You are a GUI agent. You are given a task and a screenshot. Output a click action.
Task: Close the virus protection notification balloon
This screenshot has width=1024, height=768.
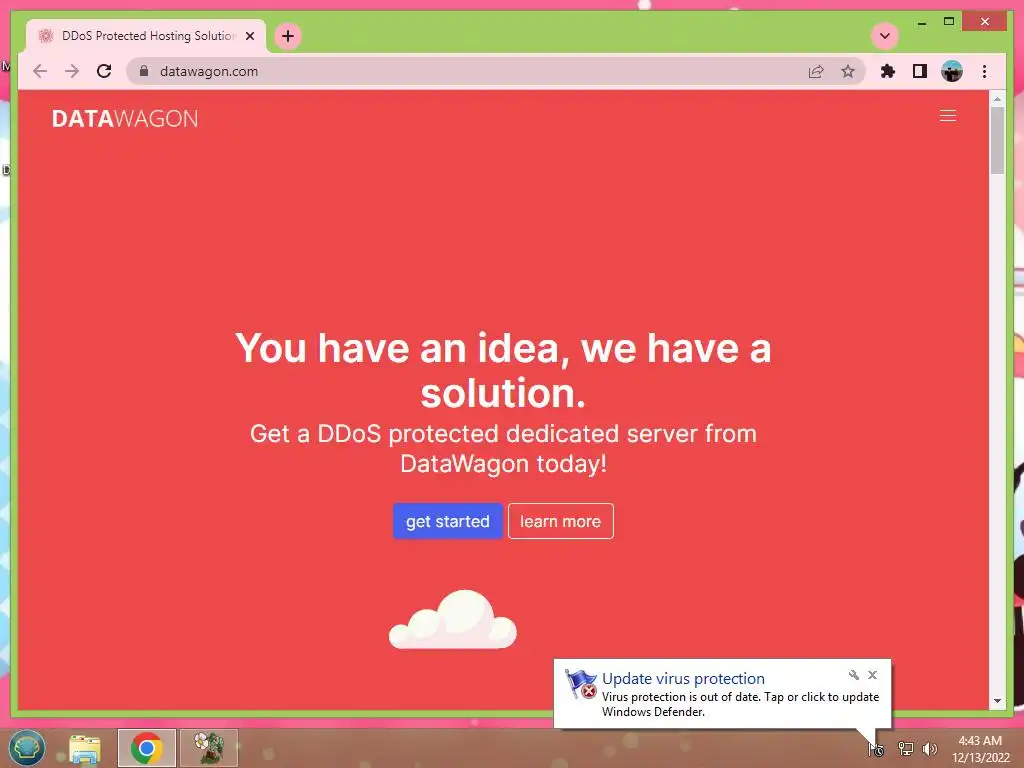[x=872, y=675]
